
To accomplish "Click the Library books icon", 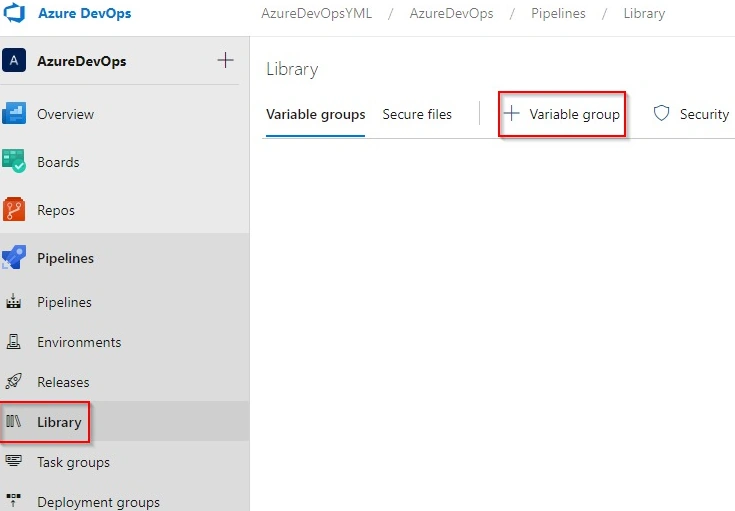I will 14,421.
